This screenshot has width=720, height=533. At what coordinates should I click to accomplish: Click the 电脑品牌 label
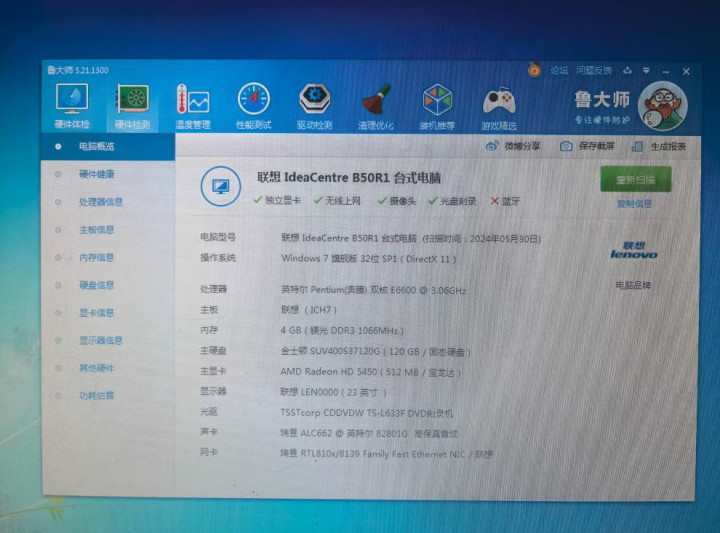(633, 285)
